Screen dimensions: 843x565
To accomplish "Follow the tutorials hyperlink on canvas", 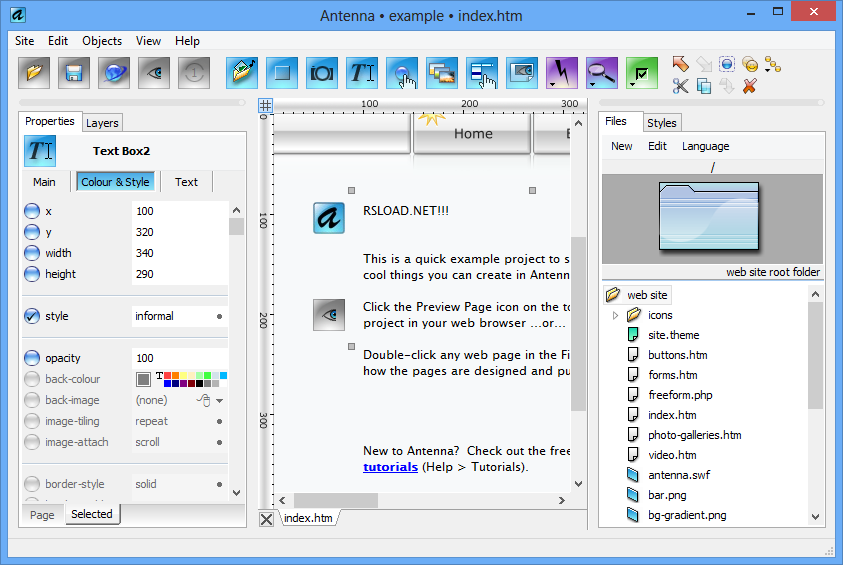I will [x=390, y=467].
